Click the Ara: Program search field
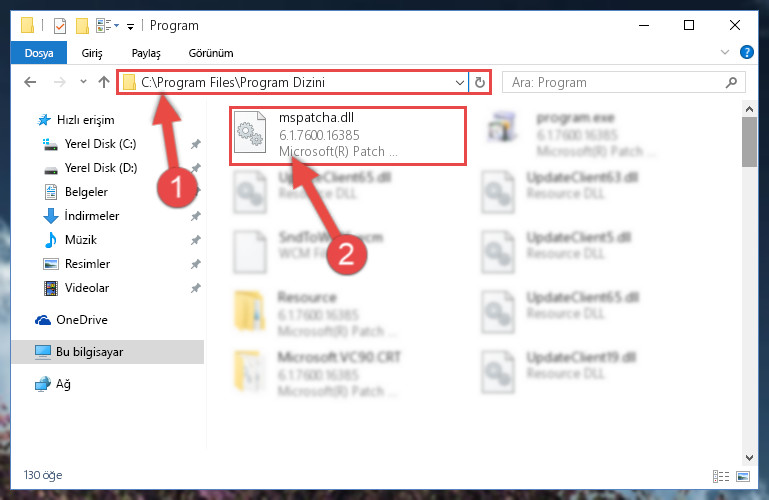The image size is (769, 500). 617,82
